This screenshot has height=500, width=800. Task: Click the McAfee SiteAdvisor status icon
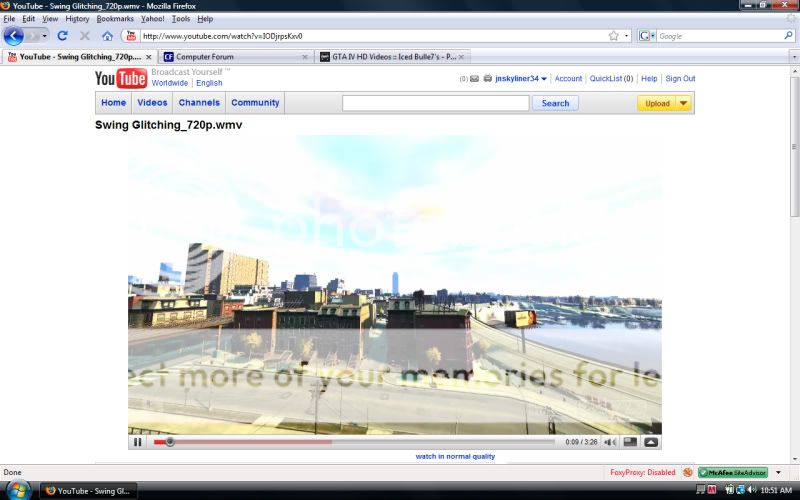click(x=733, y=472)
